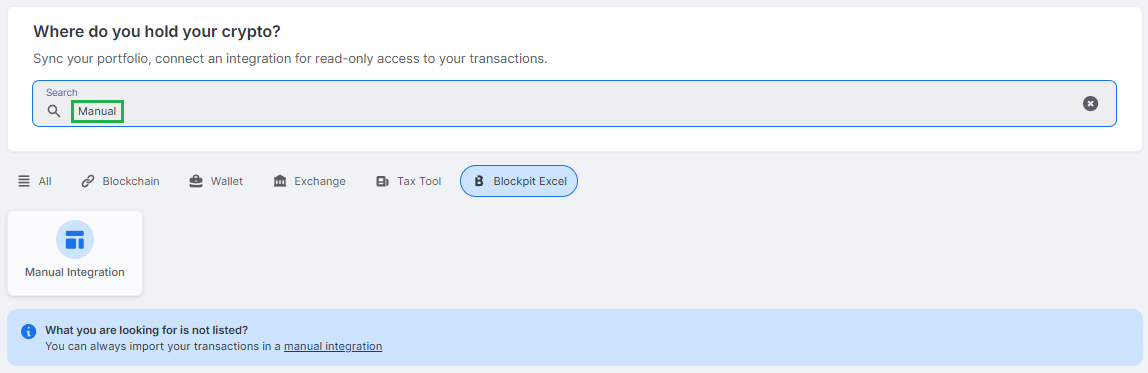1148x373 pixels.
Task: Click the bank building icon beside Exchange
Action: [x=280, y=181]
